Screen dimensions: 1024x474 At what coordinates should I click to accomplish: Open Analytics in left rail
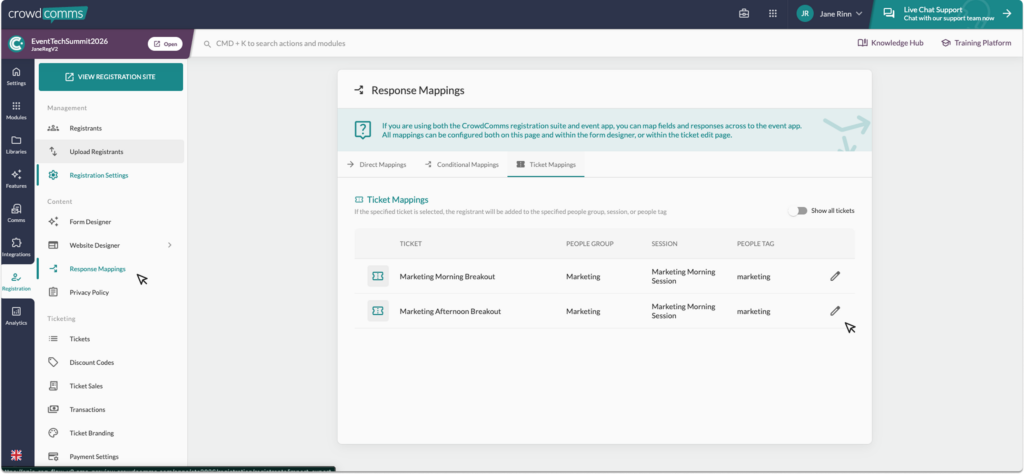coord(16,316)
